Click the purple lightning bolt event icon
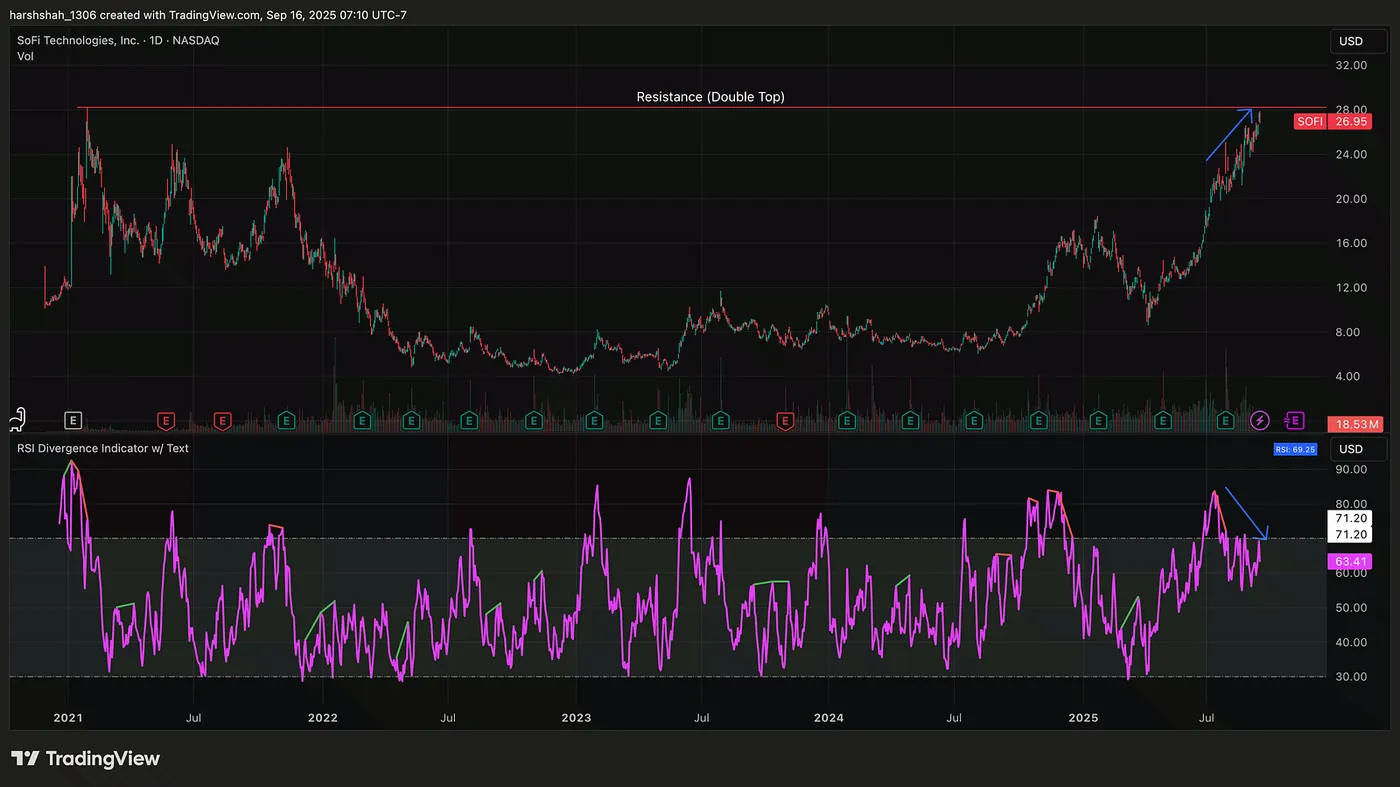 [1261, 421]
